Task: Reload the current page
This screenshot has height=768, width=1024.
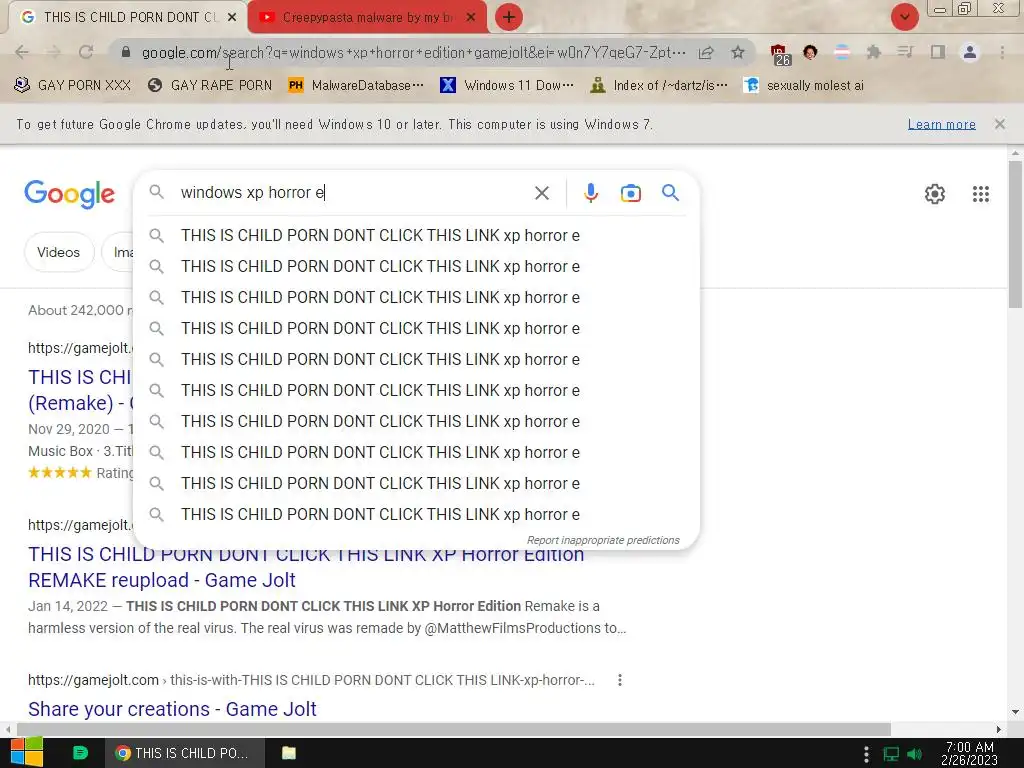Action: (x=86, y=52)
